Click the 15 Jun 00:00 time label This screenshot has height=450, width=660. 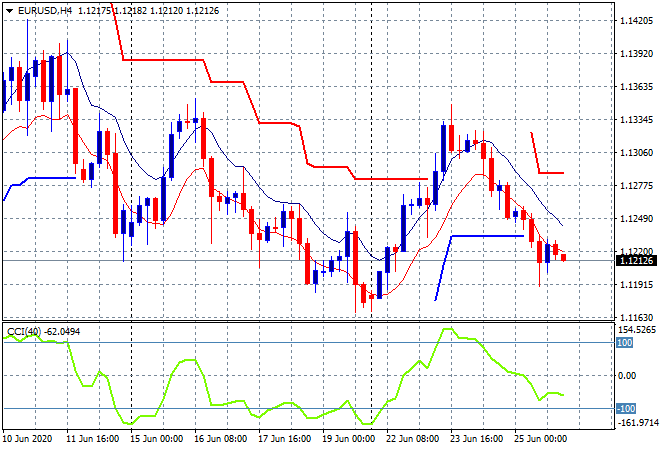[157, 439]
